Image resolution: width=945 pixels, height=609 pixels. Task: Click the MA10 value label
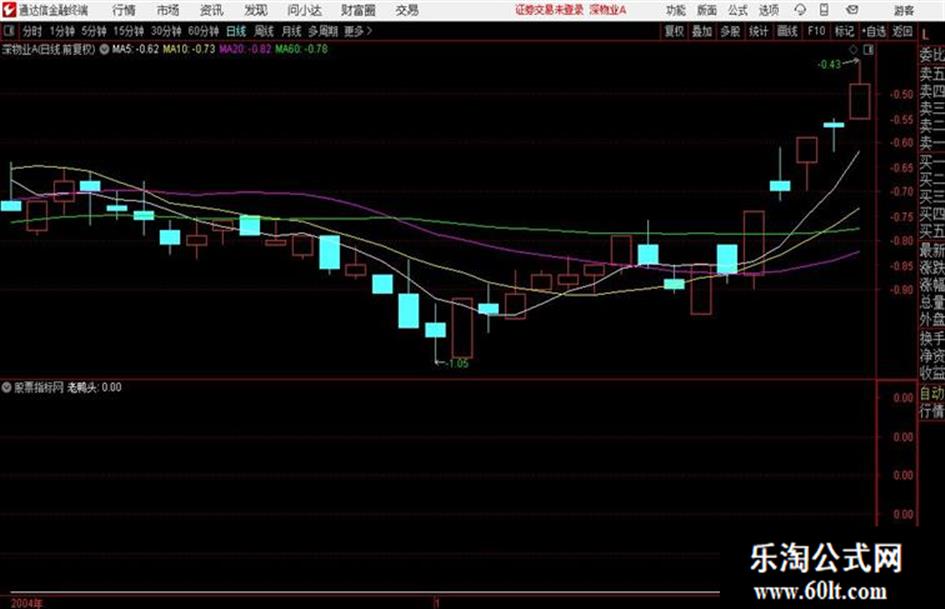[x=189, y=49]
